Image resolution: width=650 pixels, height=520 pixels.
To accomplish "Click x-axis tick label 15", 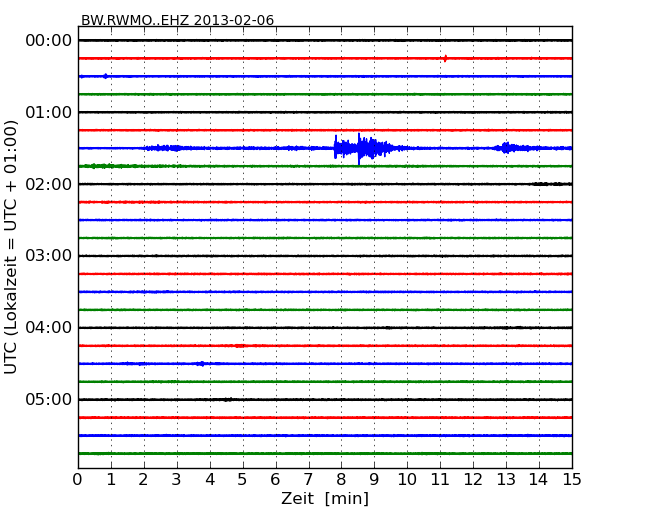I will pyautogui.click(x=572, y=480).
